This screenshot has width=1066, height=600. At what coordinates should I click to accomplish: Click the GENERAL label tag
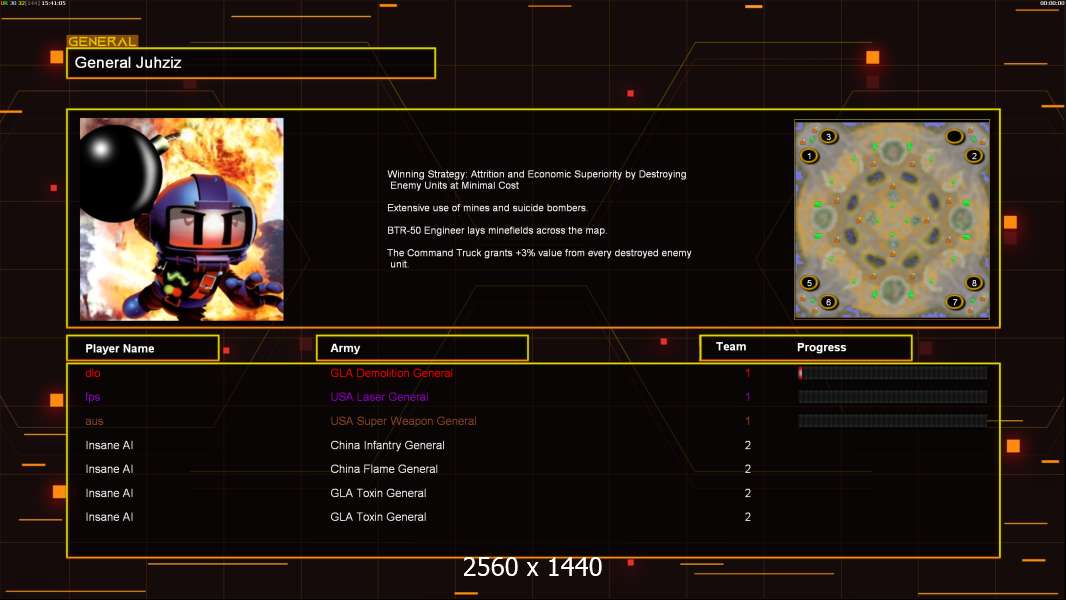click(x=102, y=41)
